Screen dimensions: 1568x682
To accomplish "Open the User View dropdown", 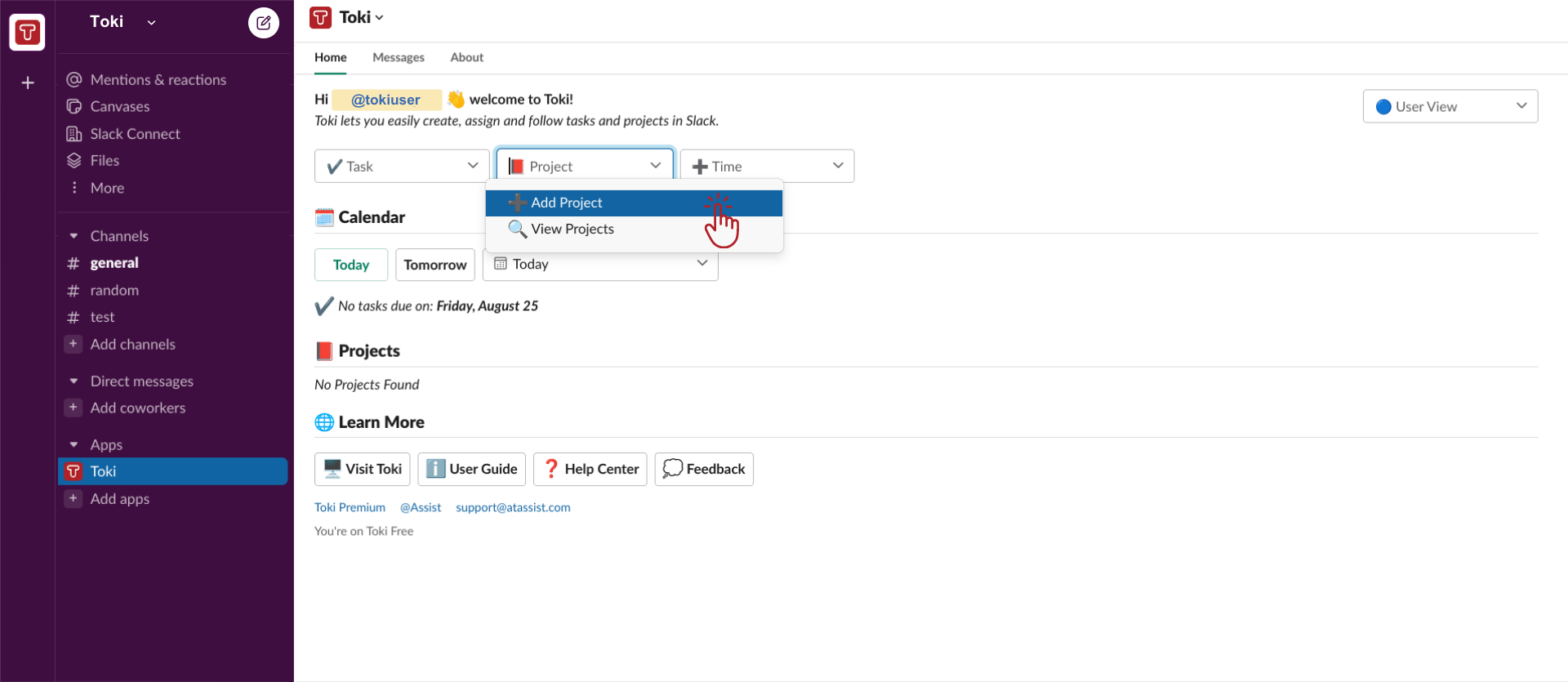I will click(x=1450, y=106).
